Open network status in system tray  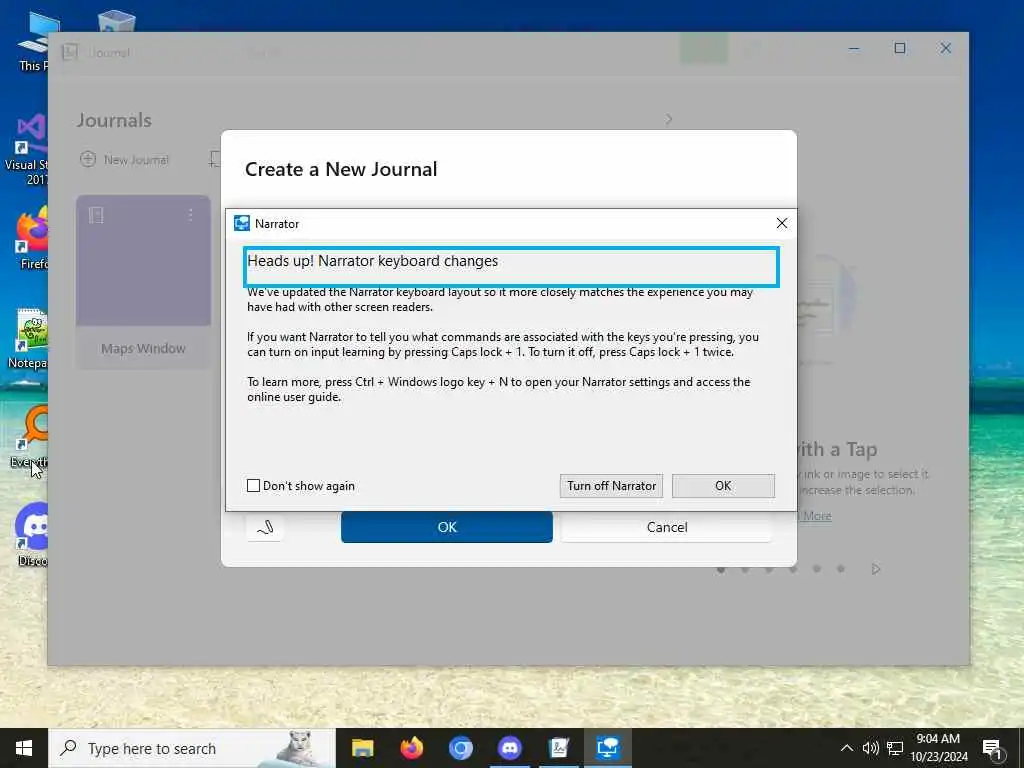coord(895,748)
